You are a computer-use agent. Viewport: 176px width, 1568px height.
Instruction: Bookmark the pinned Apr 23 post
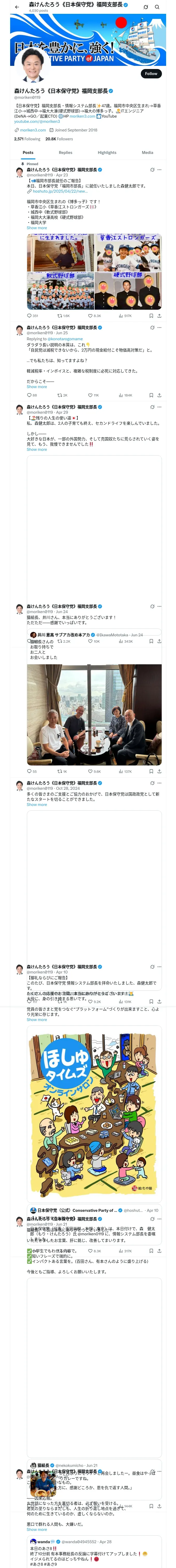coord(151,316)
